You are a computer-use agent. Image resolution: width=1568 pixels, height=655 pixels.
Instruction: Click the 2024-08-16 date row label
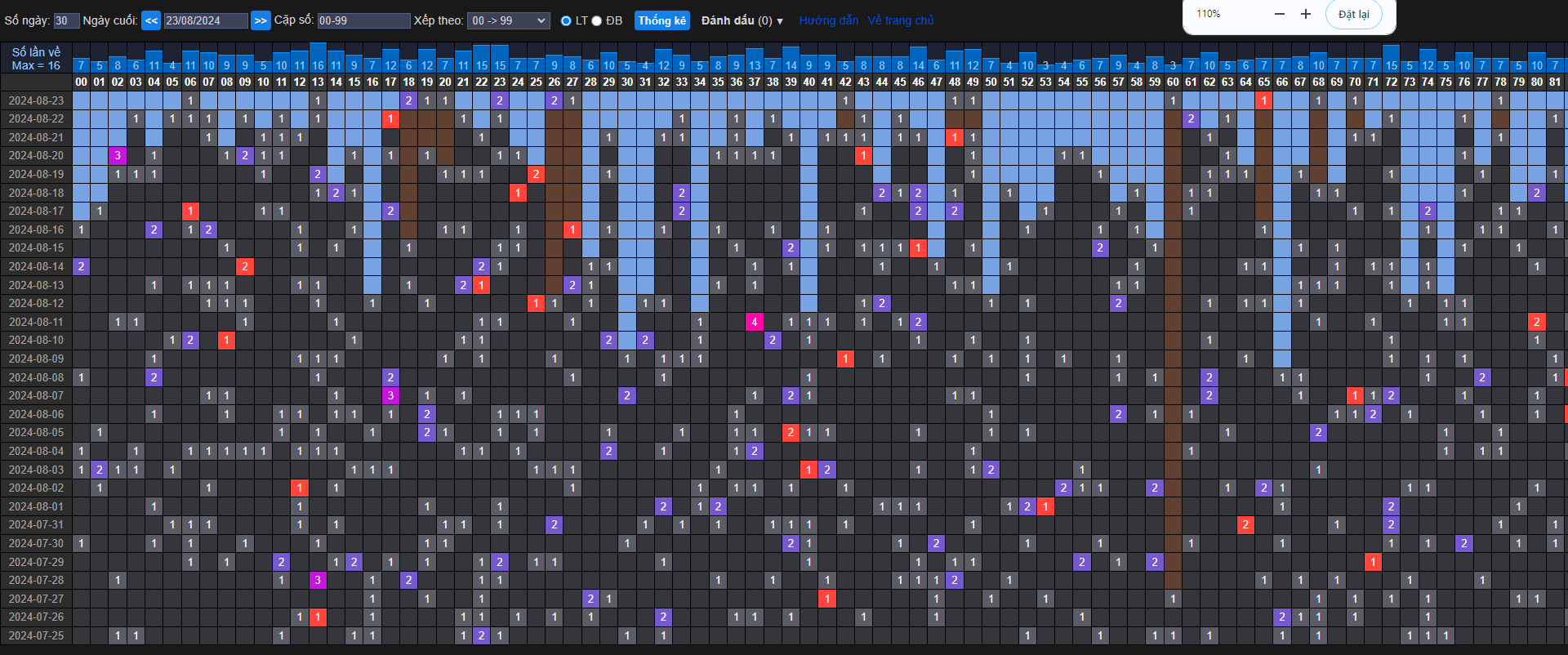[36, 229]
